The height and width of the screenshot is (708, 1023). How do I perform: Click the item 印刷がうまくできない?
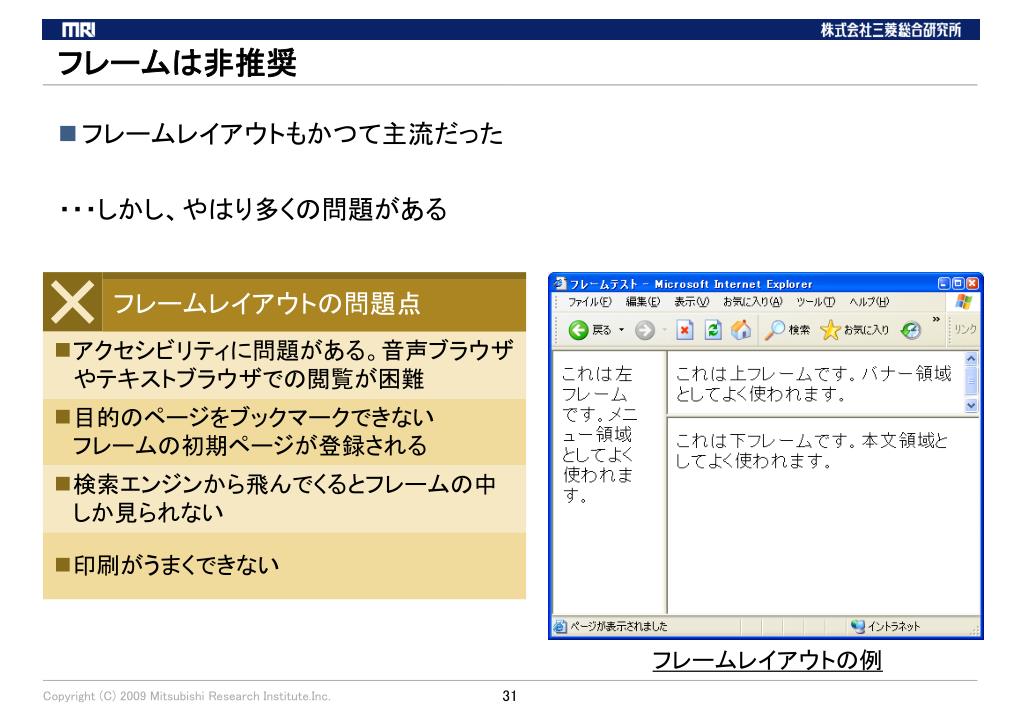click(x=175, y=565)
